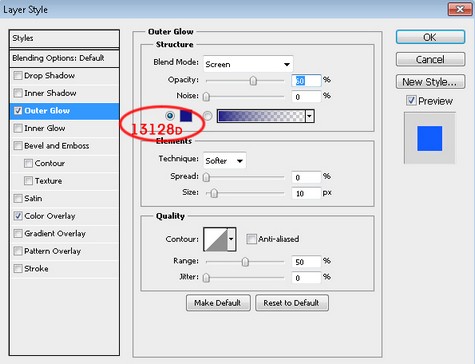This screenshot has height=364, width=475.
Task: Click the Opacity percentage field
Action: click(306, 81)
